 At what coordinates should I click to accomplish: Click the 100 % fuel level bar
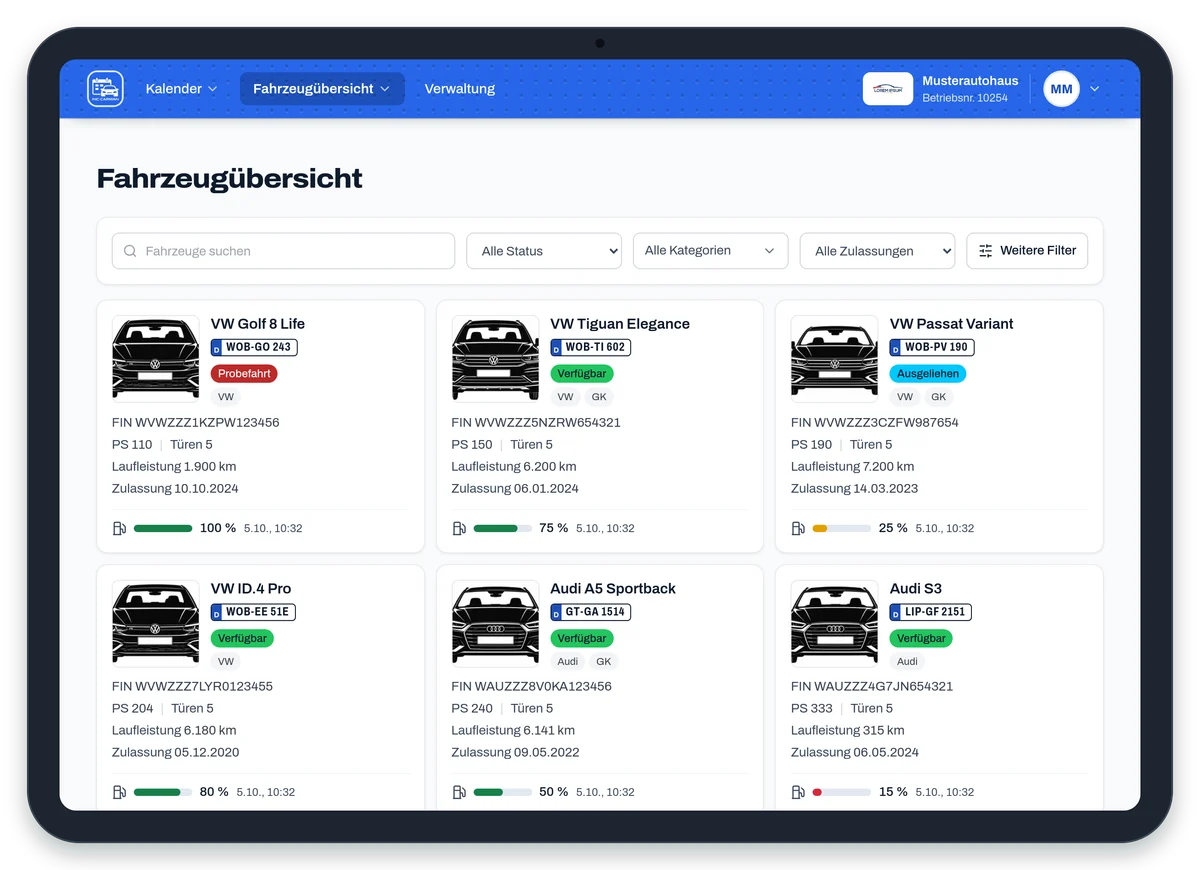[163, 528]
